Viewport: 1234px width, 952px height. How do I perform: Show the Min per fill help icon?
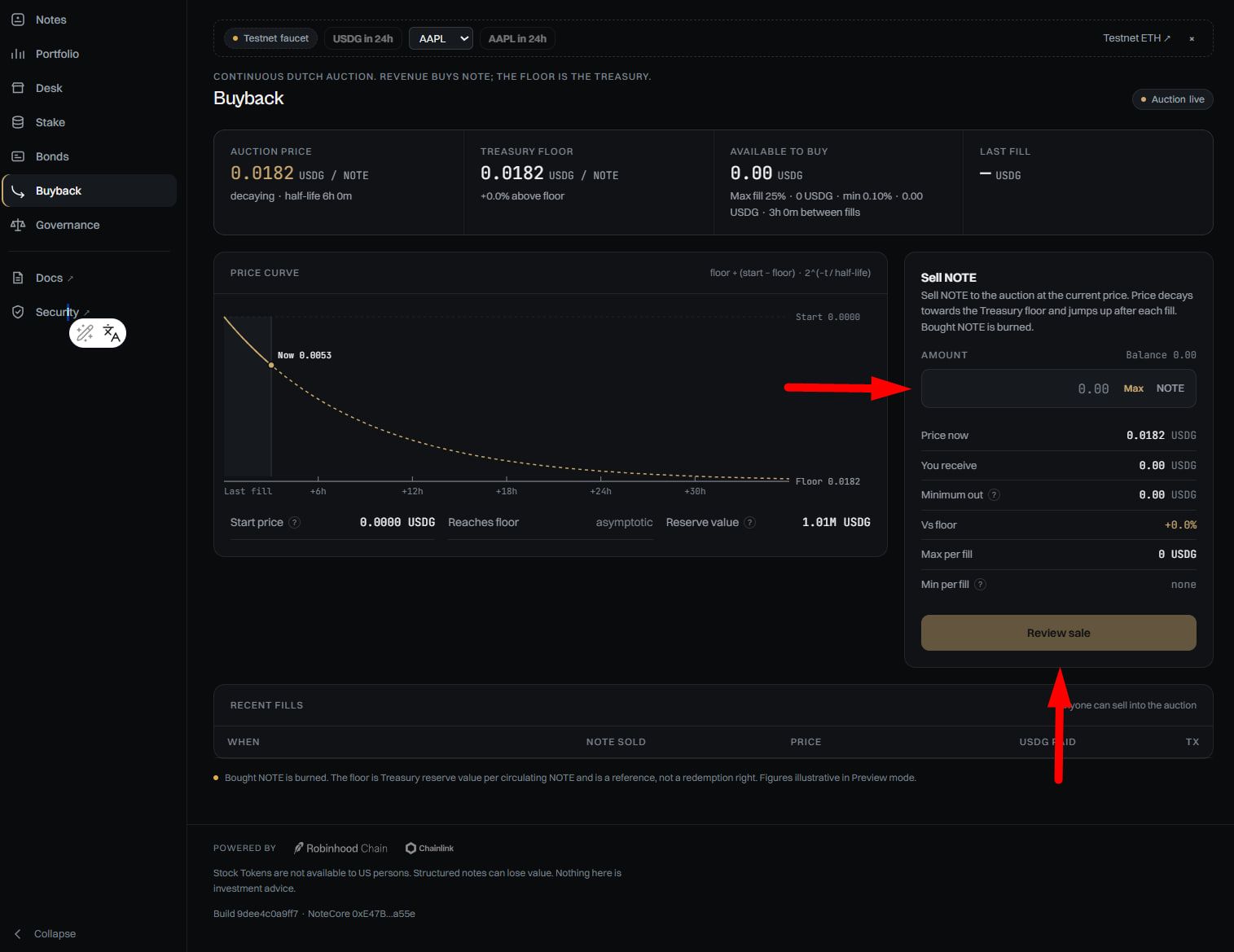(x=981, y=584)
